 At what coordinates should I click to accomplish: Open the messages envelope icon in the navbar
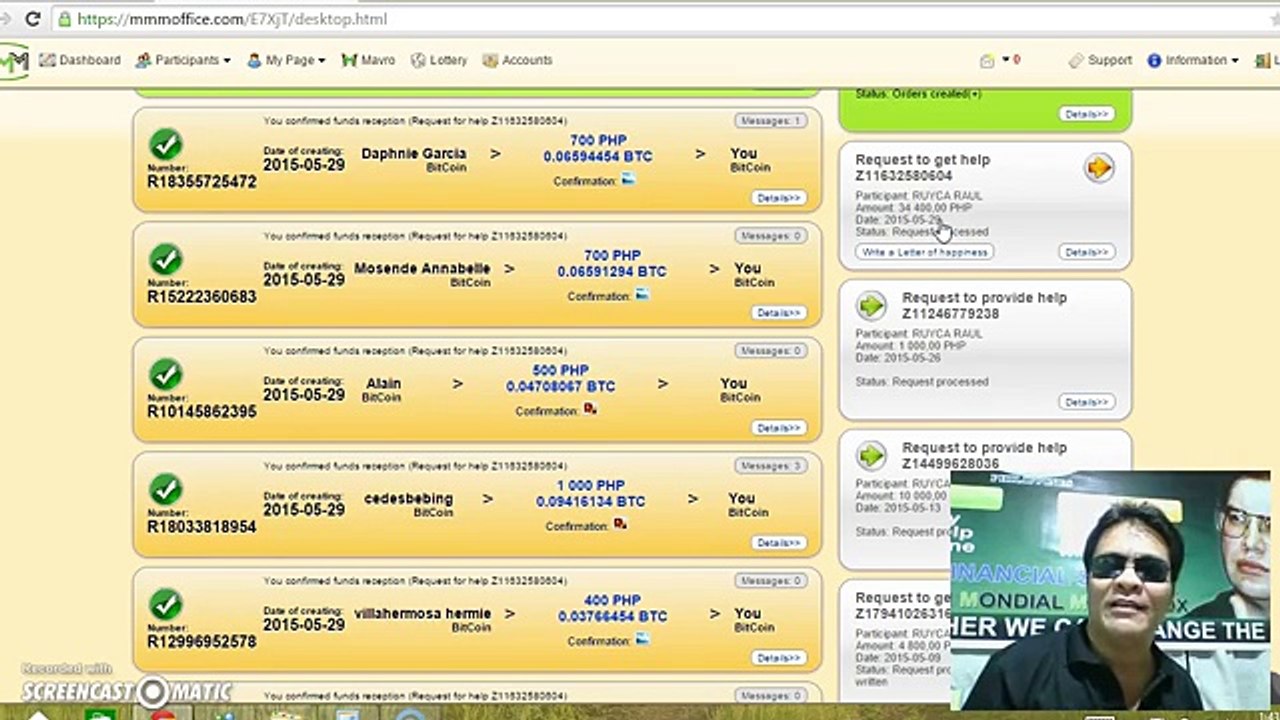tap(987, 61)
